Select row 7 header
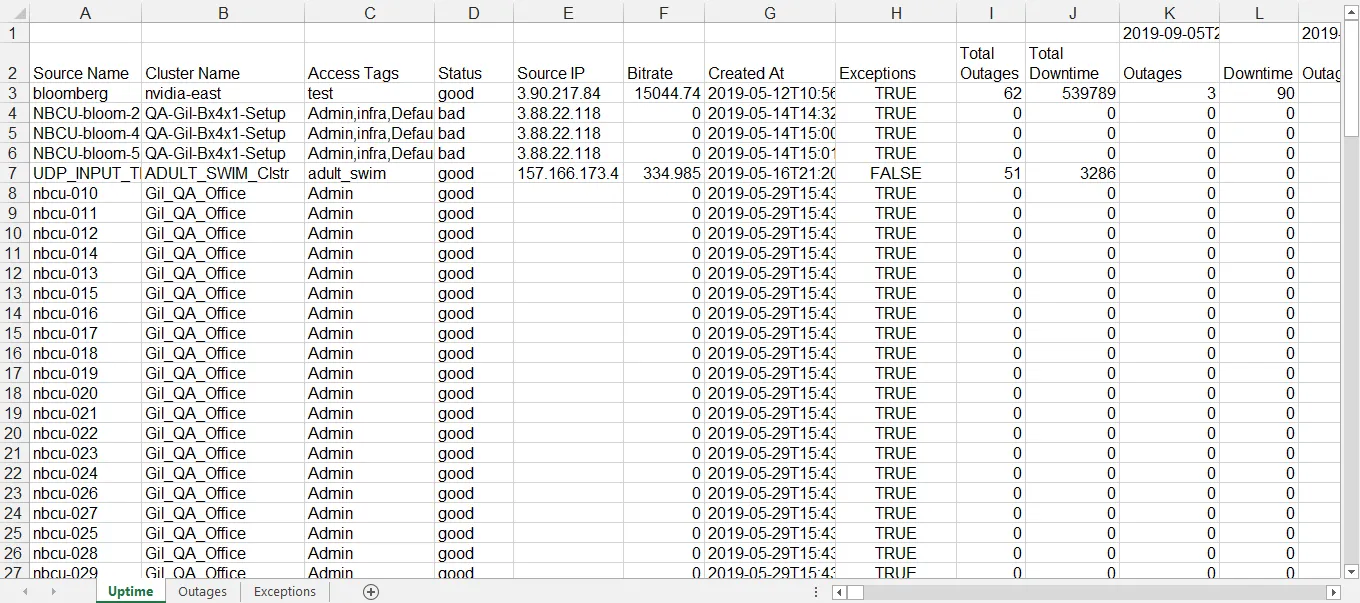This screenshot has width=1360, height=603. click(14, 173)
